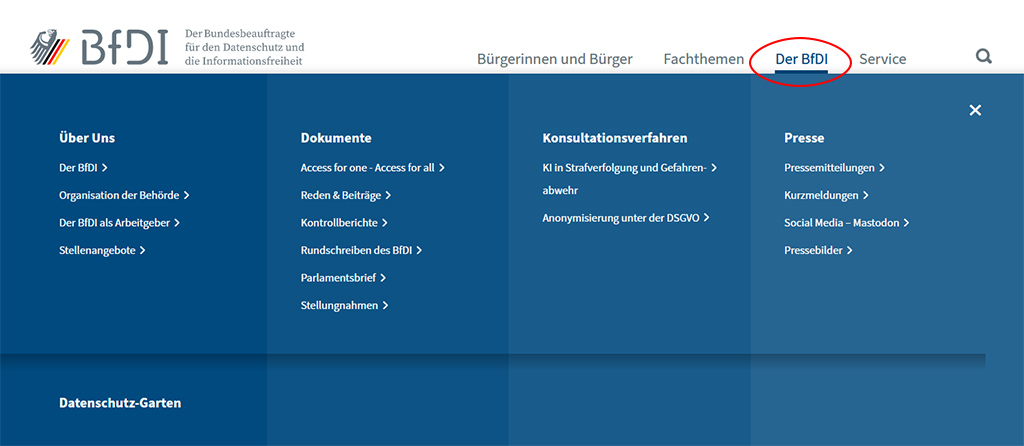The image size is (1024, 446).
Task: Open the Fachthemen menu
Action: point(703,59)
